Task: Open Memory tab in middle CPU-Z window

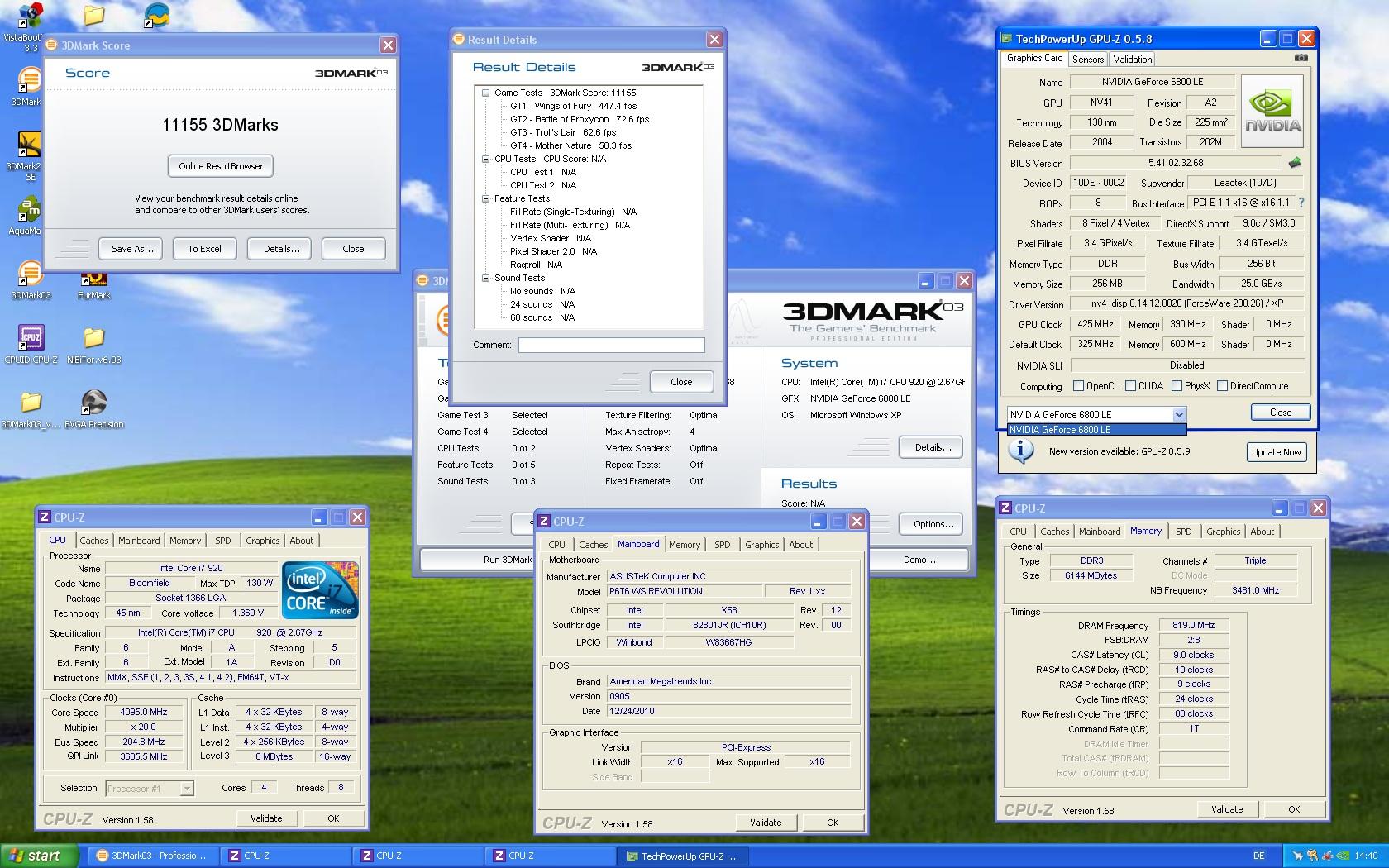Action: (x=685, y=545)
